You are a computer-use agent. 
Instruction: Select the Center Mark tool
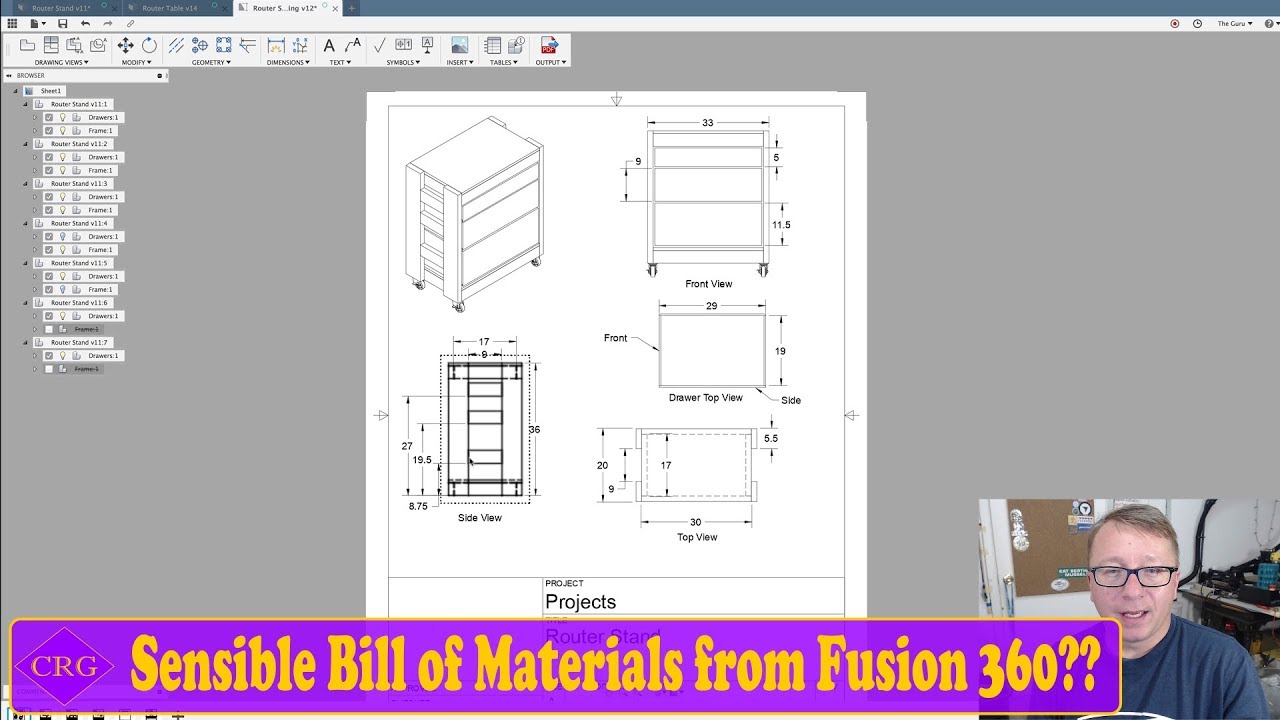[x=200, y=45]
